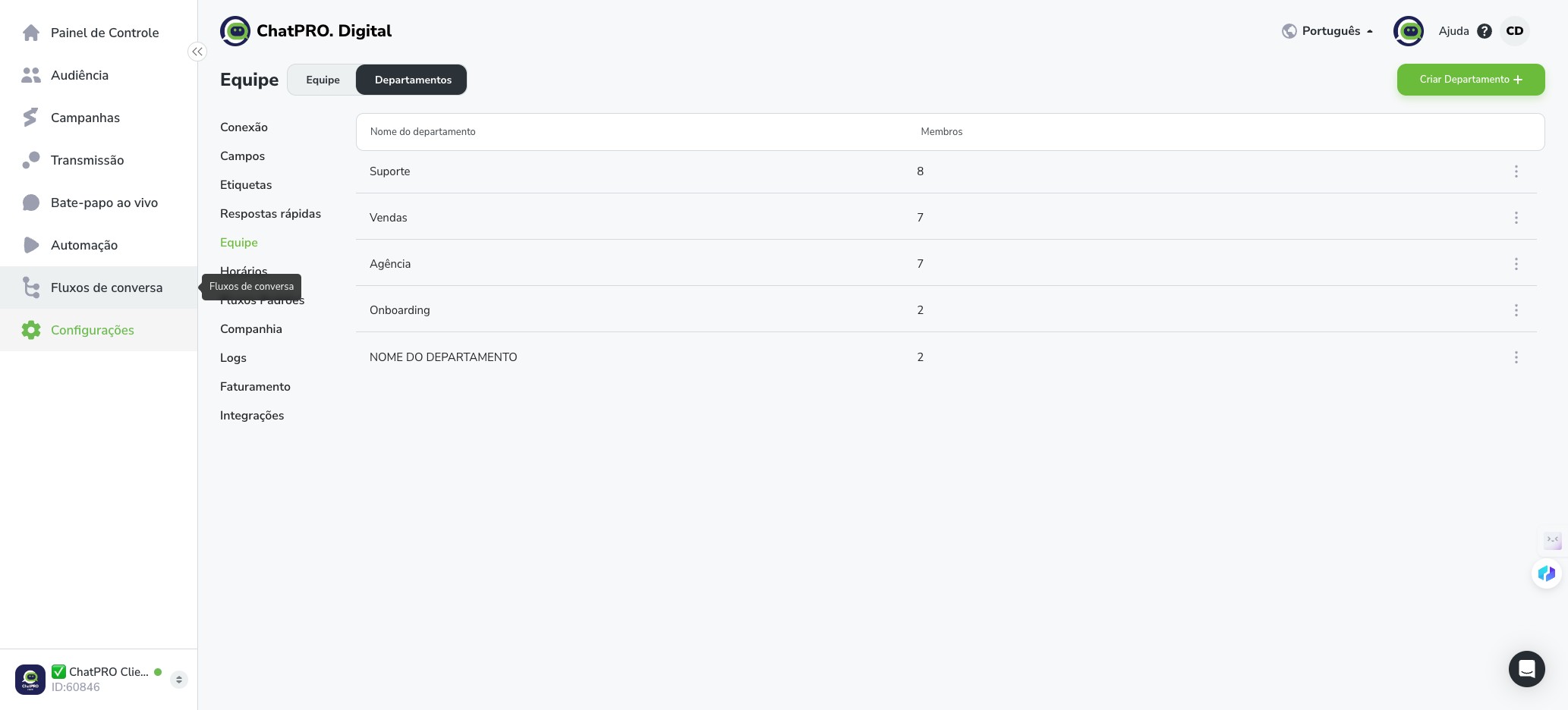Click robot avatar next to Ajuda
Image resolution: width=1568 pixels, height=710 pixels.
(1409, 31)
